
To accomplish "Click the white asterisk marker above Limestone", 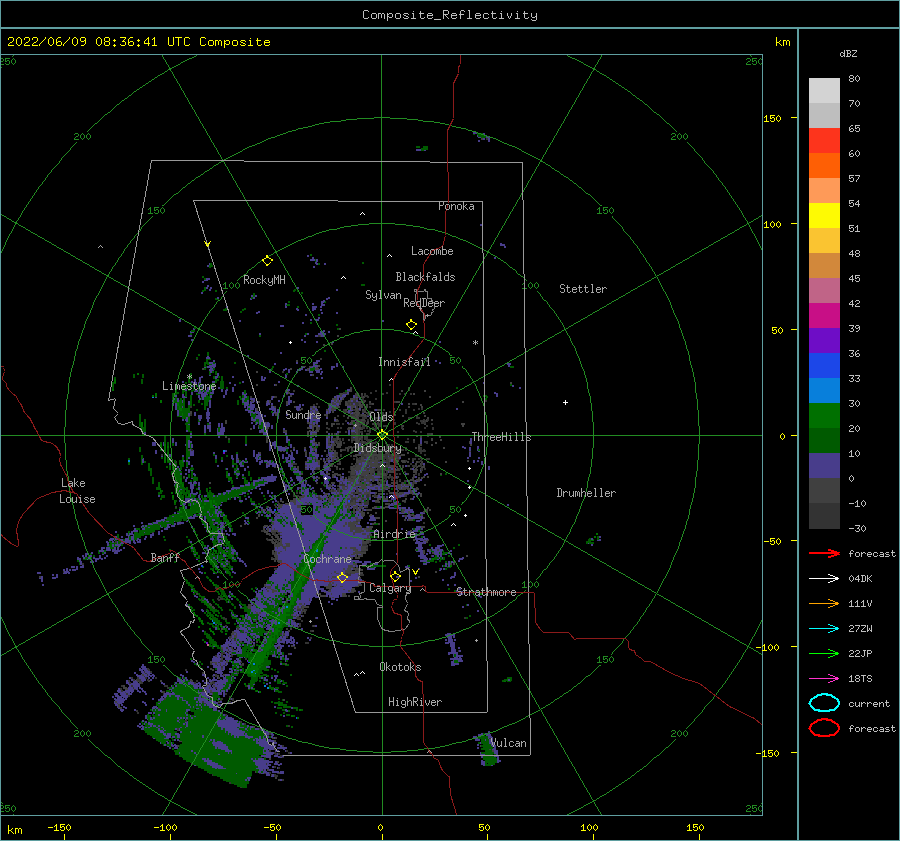I will 189,377.
